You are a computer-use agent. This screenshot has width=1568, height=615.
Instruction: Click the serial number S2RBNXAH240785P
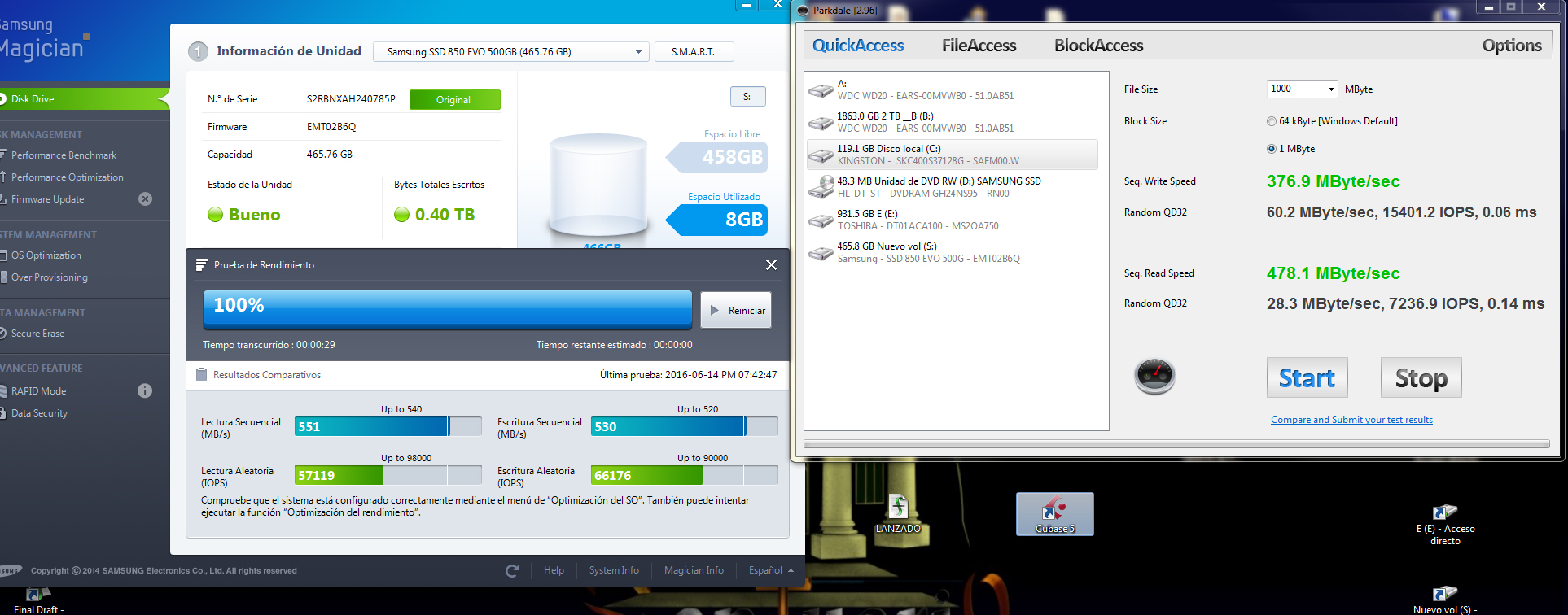coord(351,99)
